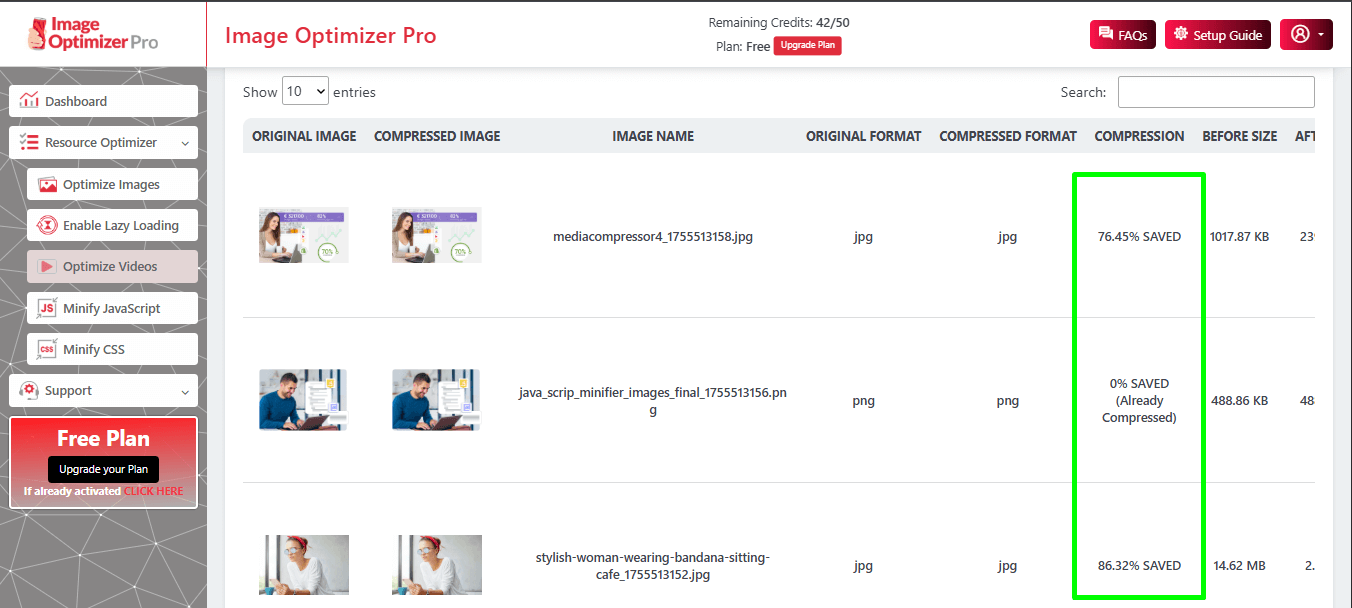Click the 86.32% SAVED value
This screenshot has width=1352, height=608.
[x=1139, y=566]
